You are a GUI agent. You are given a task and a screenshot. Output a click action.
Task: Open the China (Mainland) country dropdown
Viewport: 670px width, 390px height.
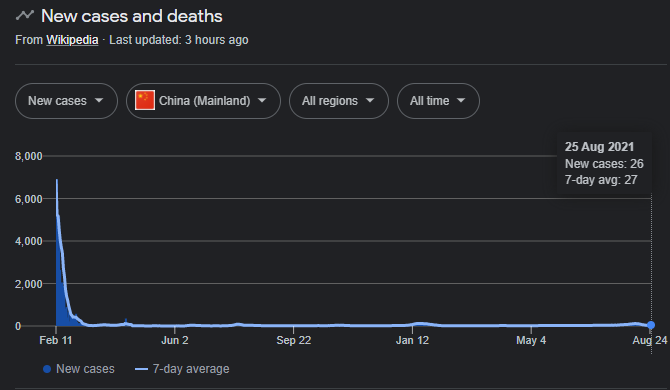click(203, 101)
